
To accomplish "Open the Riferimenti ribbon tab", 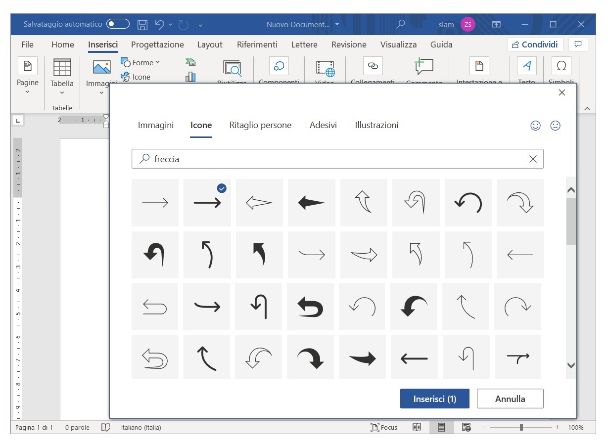I will click(257, 44).
